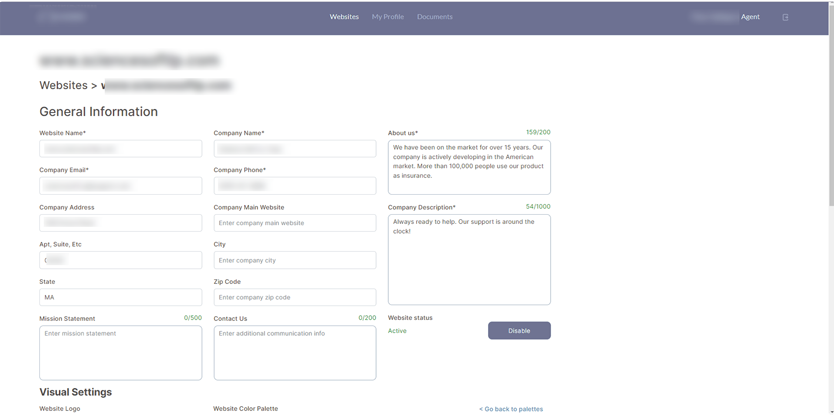
Task: Follow the Go back to palettes link
Action: point(511,409)
